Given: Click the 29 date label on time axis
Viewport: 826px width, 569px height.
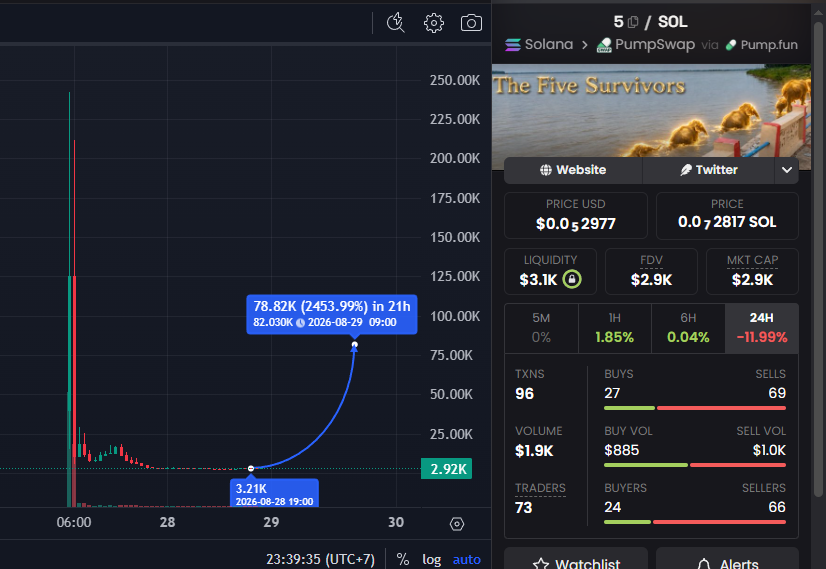Looking at the screenshot, I should [271, 522].
